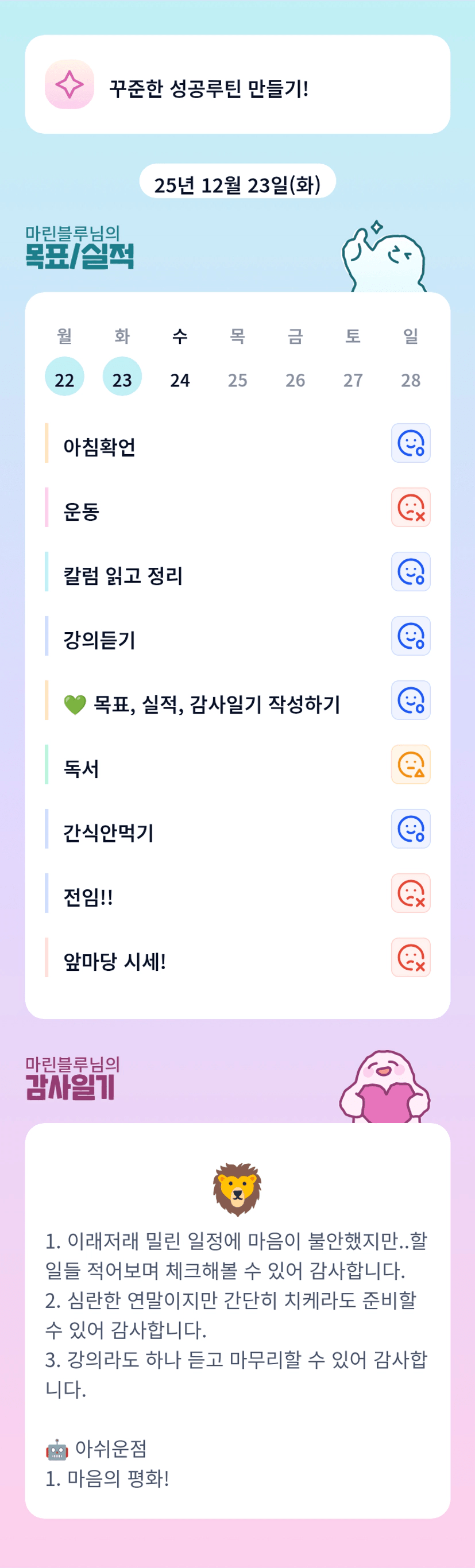Click the red failed face icon for 운동
The image size is (475, 1568).
[x=411, y=508]
